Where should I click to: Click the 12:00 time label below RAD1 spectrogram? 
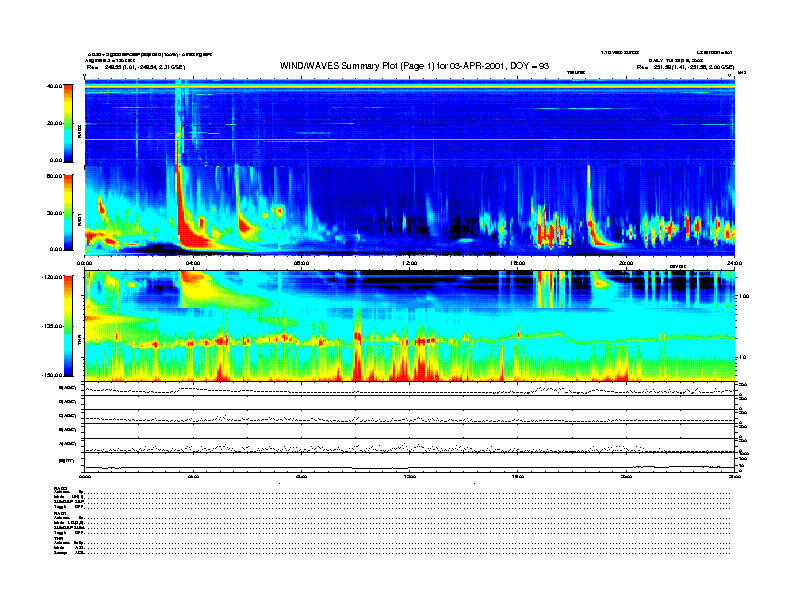click(410, 263)
